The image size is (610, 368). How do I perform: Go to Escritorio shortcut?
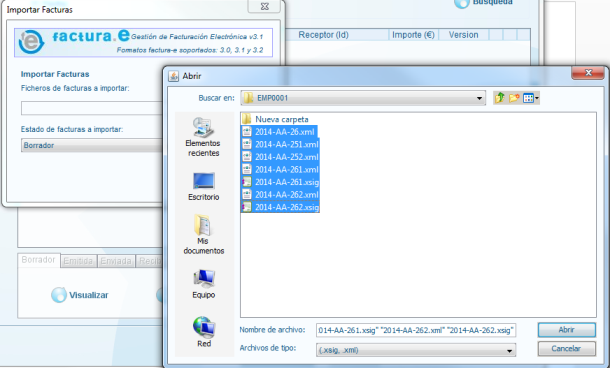203,187
